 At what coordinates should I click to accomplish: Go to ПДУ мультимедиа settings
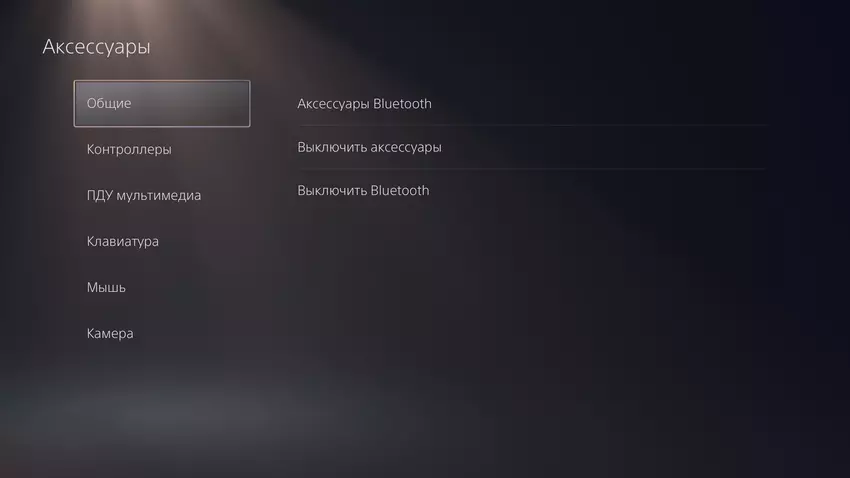[162, 196]
